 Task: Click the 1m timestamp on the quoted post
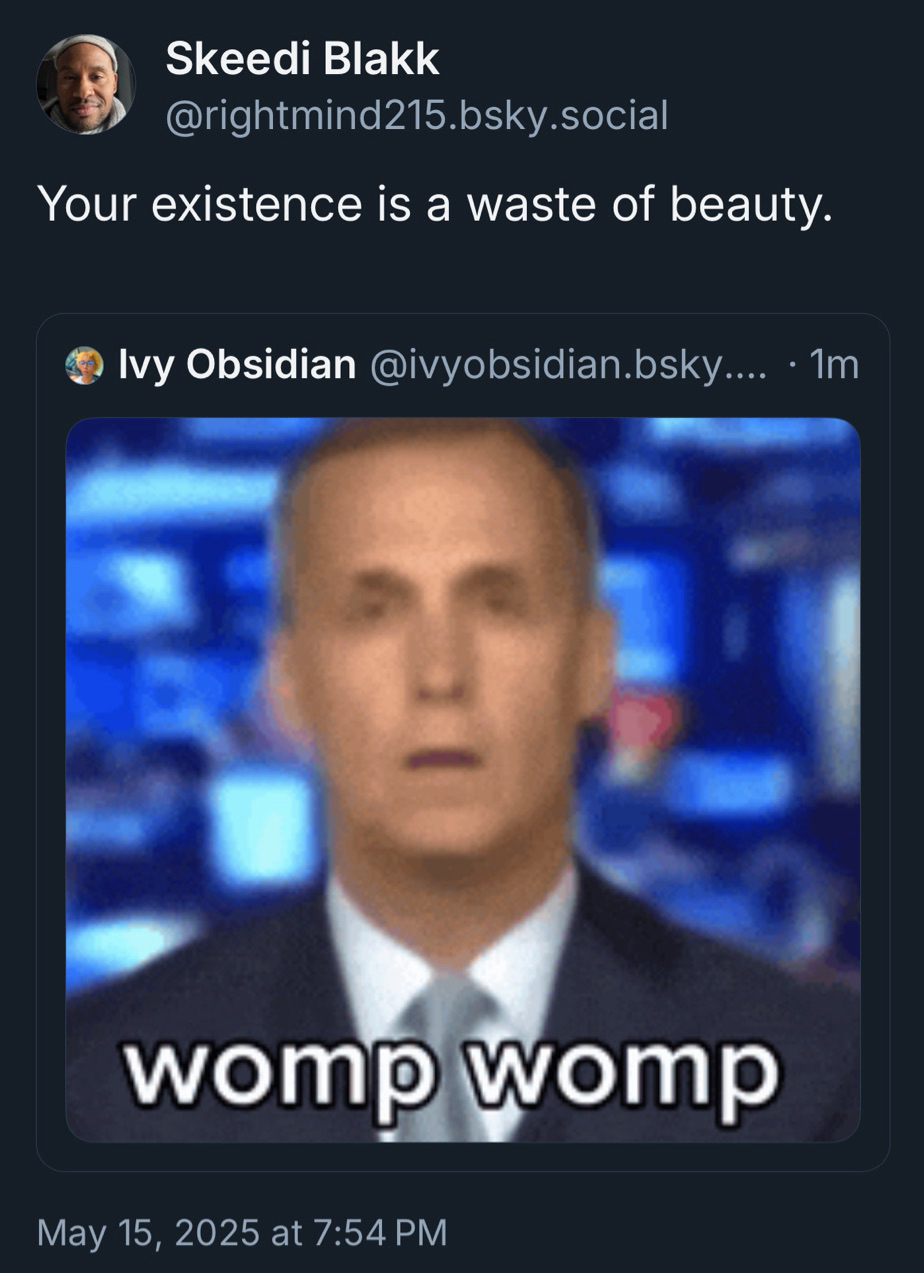coord(835,366)
